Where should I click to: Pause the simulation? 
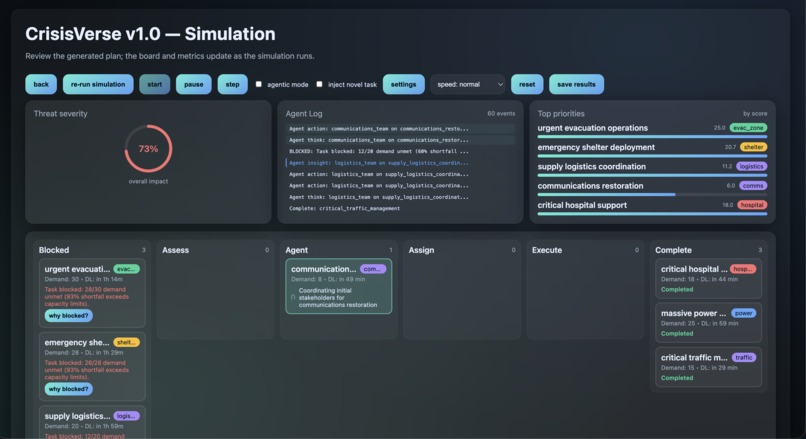(193, 84)
